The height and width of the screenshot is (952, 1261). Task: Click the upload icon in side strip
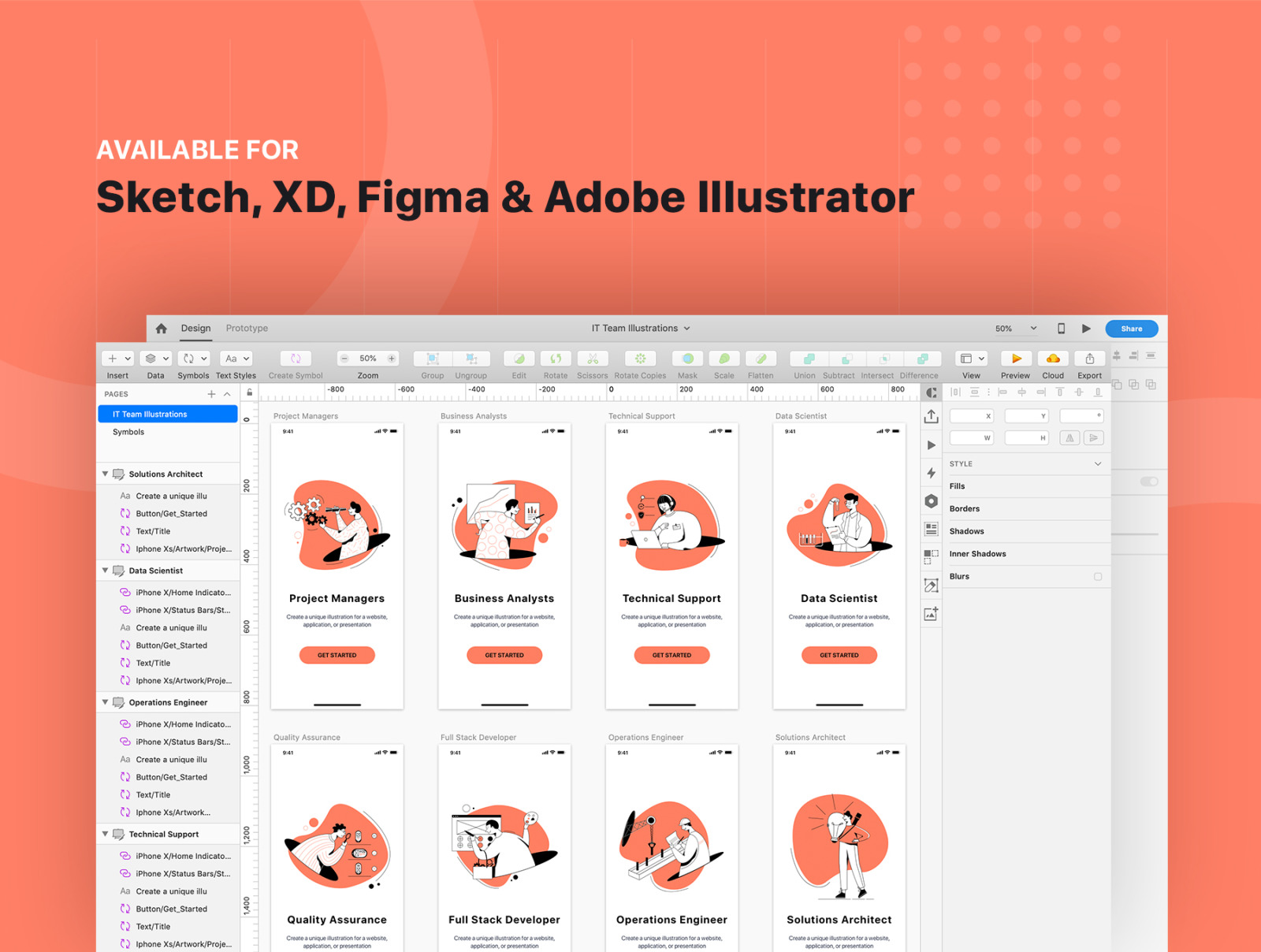932,416
